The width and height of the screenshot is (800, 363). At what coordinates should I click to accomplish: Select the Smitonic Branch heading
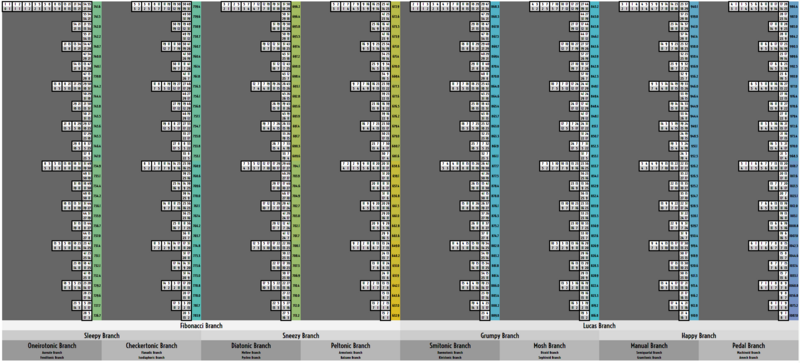[449, 346]
